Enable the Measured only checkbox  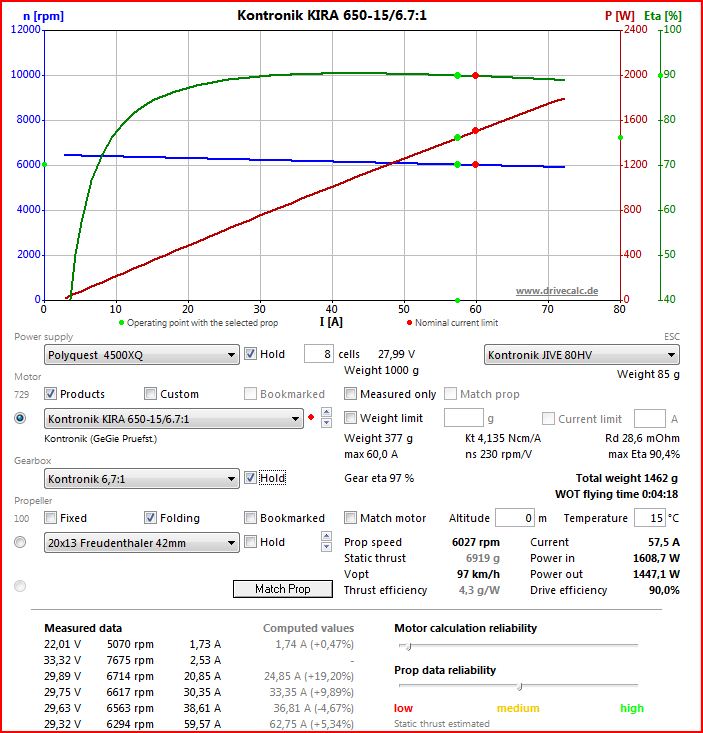(x=351, y=394)
